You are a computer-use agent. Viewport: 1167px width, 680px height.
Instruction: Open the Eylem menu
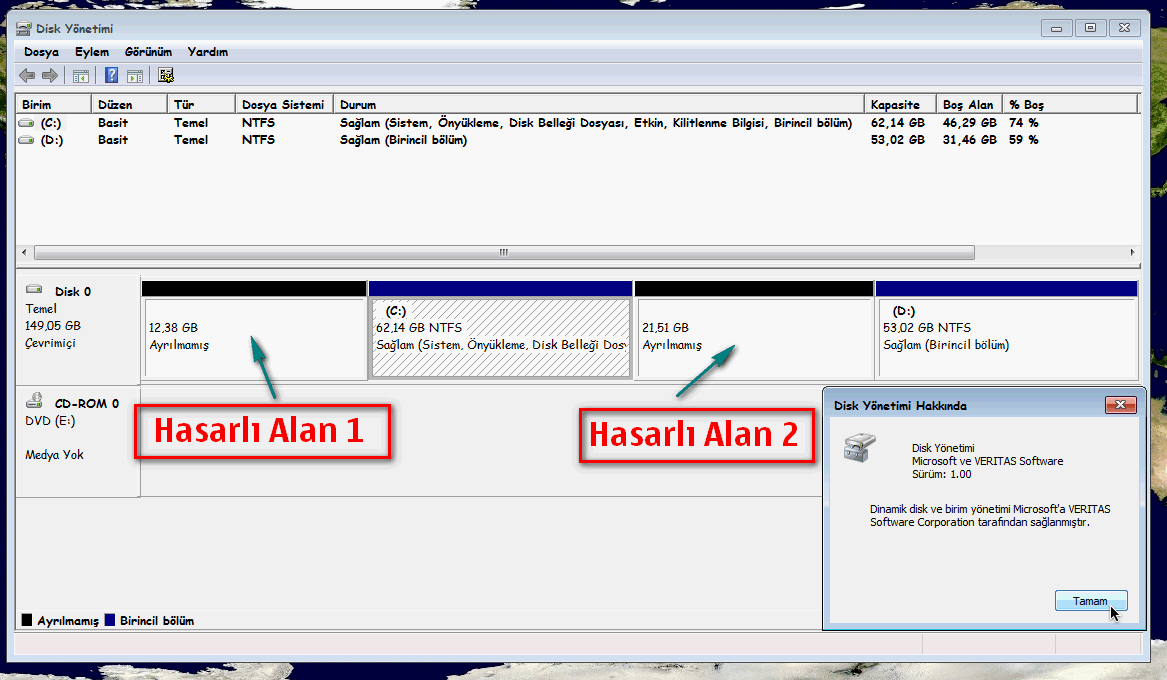[x=92, y=52]
